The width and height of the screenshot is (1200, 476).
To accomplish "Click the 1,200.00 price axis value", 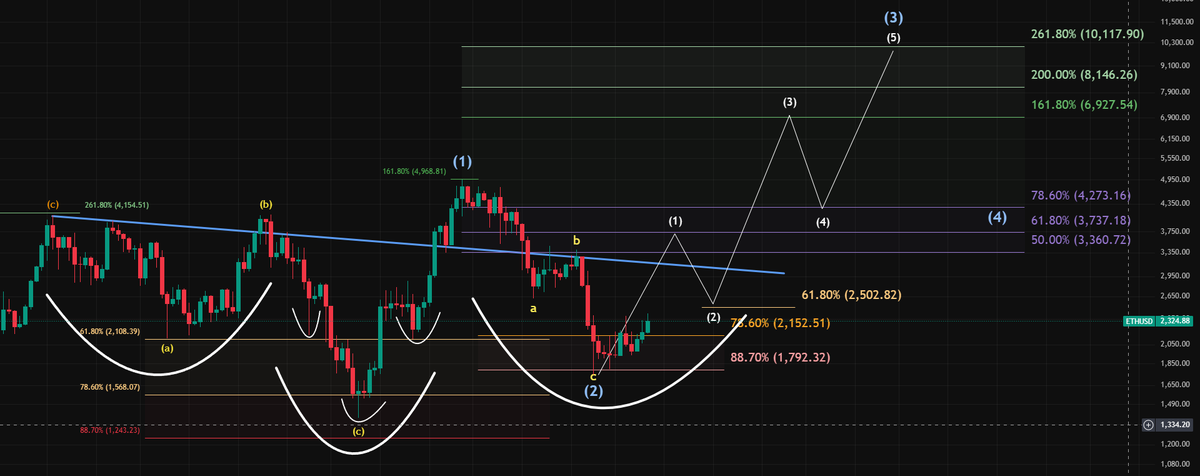I will click(x=1176, y=443).
